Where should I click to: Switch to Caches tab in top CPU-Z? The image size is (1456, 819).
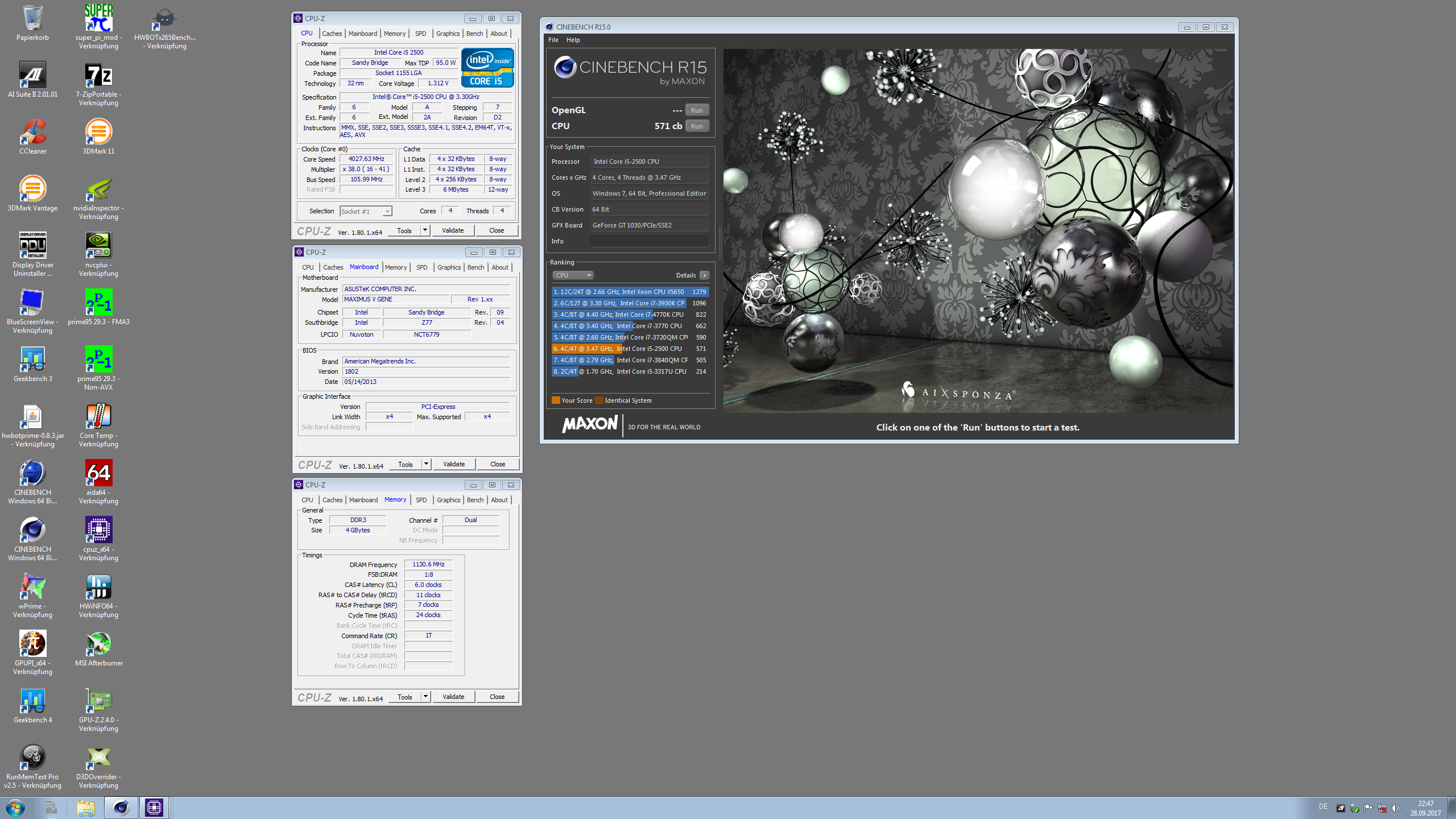click(332, 34)
